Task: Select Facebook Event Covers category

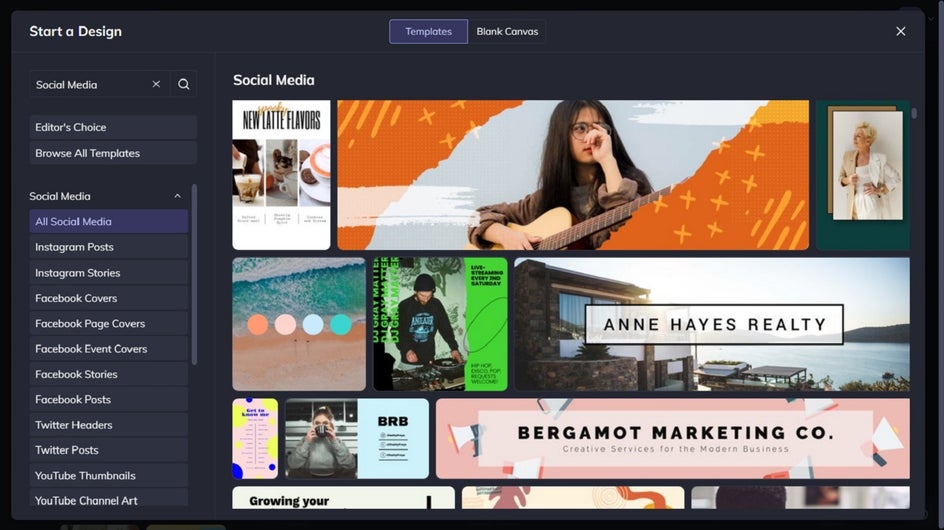Action: pyautogui.click(x=108, y=349)
